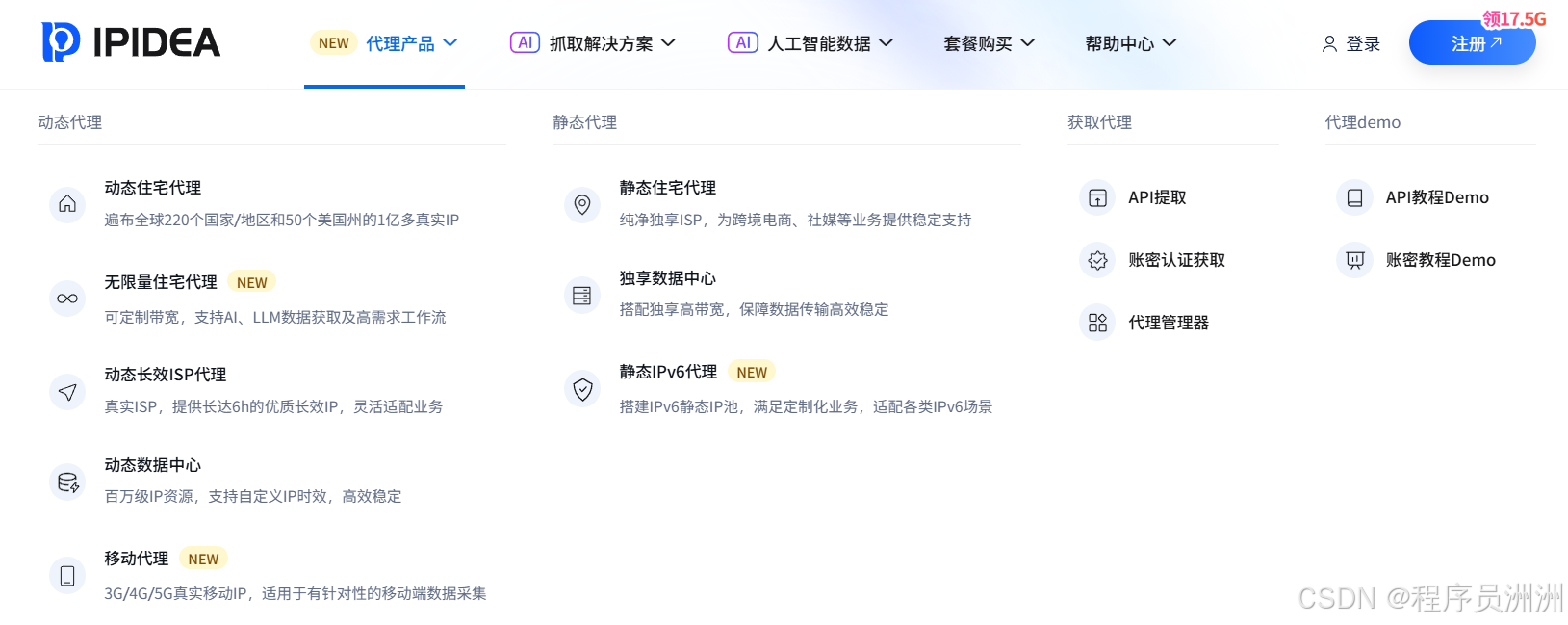Click the API提取 icon
Image resolution: width=1568 pixels, height=625 pixels.
[1097, 197]
